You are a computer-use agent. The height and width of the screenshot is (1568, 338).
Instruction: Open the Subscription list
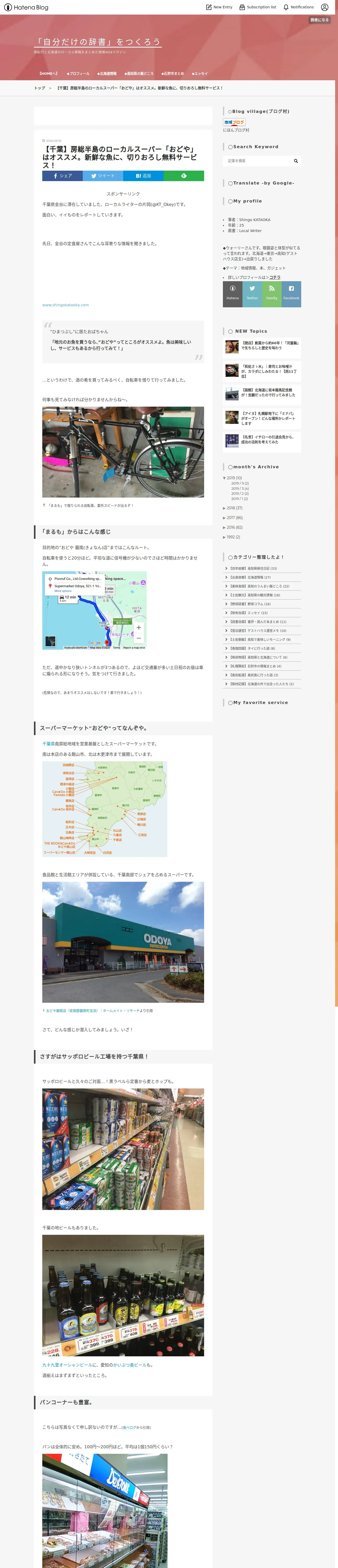click(258, 7)
